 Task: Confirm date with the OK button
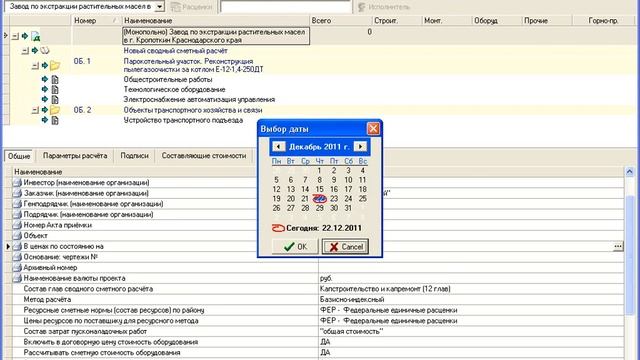[295, 247]
